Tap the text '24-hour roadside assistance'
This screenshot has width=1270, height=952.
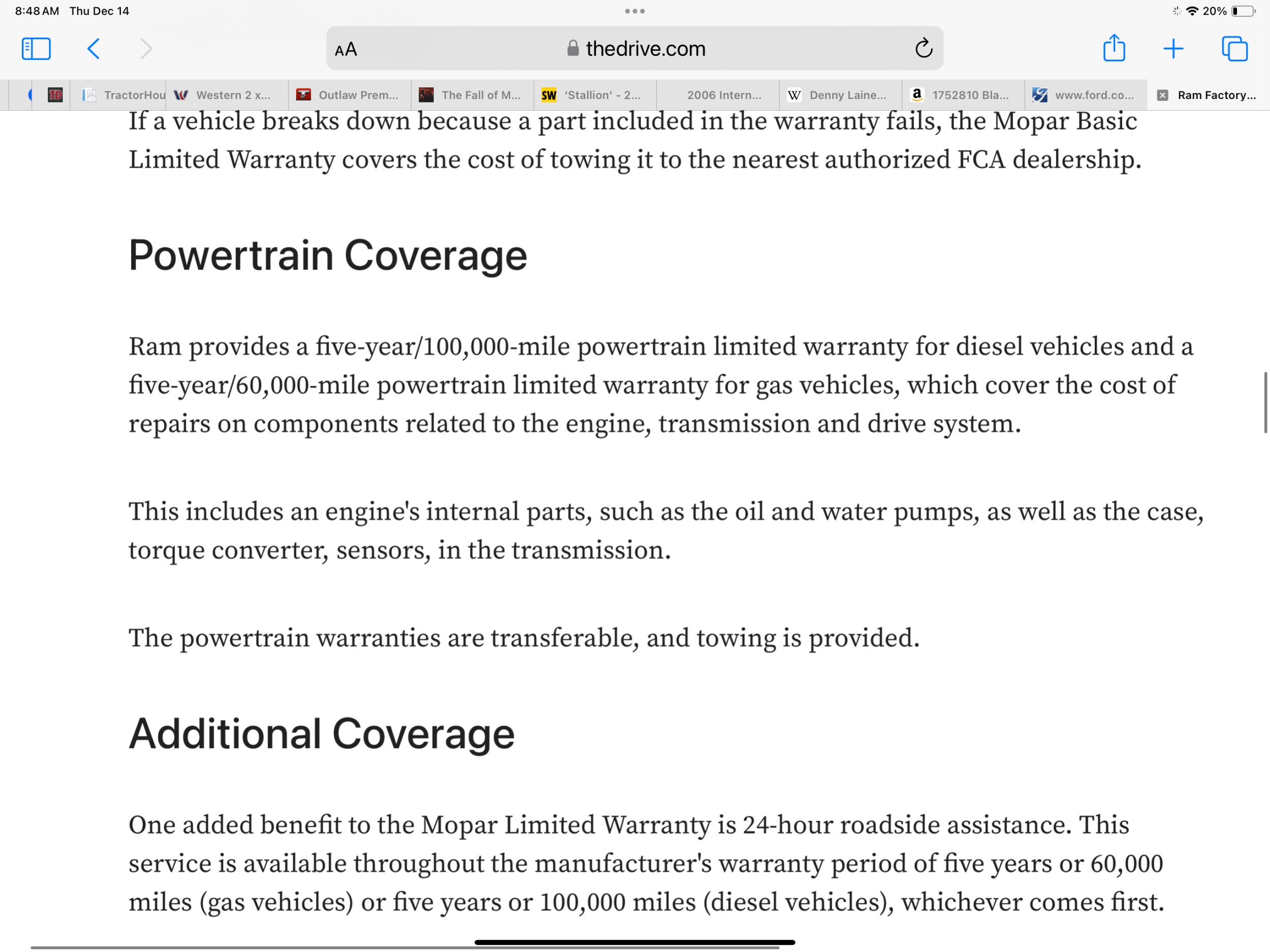tap(907, 825)
